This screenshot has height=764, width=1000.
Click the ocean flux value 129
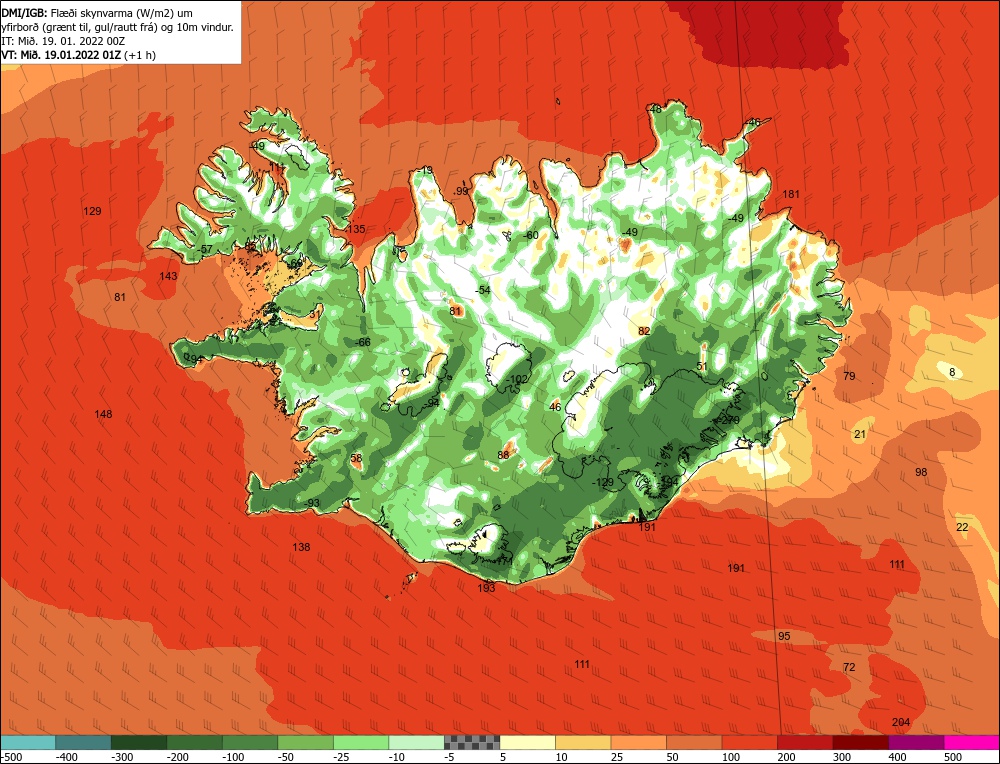point(92,211)
